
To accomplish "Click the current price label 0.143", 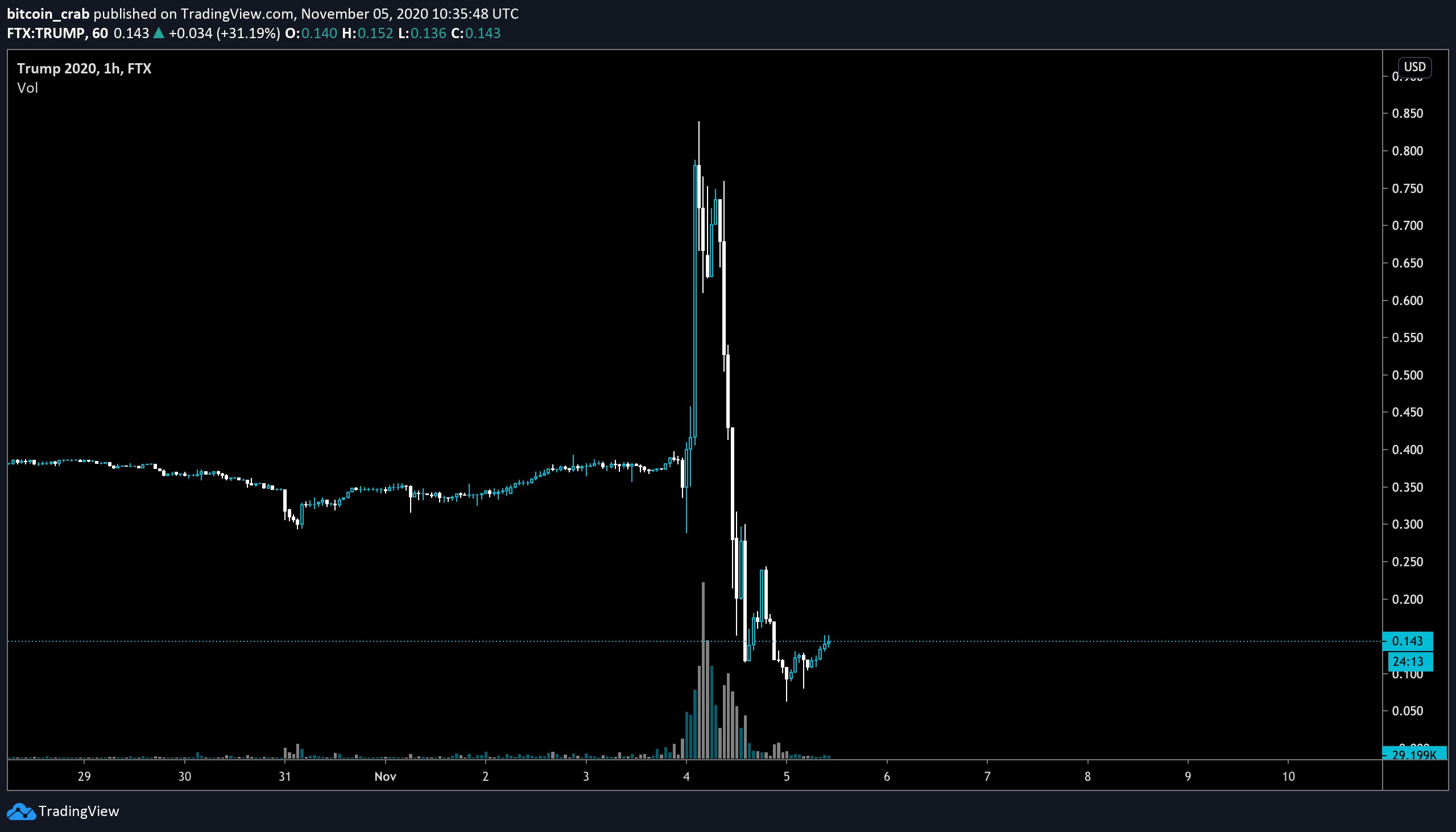I will (x=1408, y=641).
